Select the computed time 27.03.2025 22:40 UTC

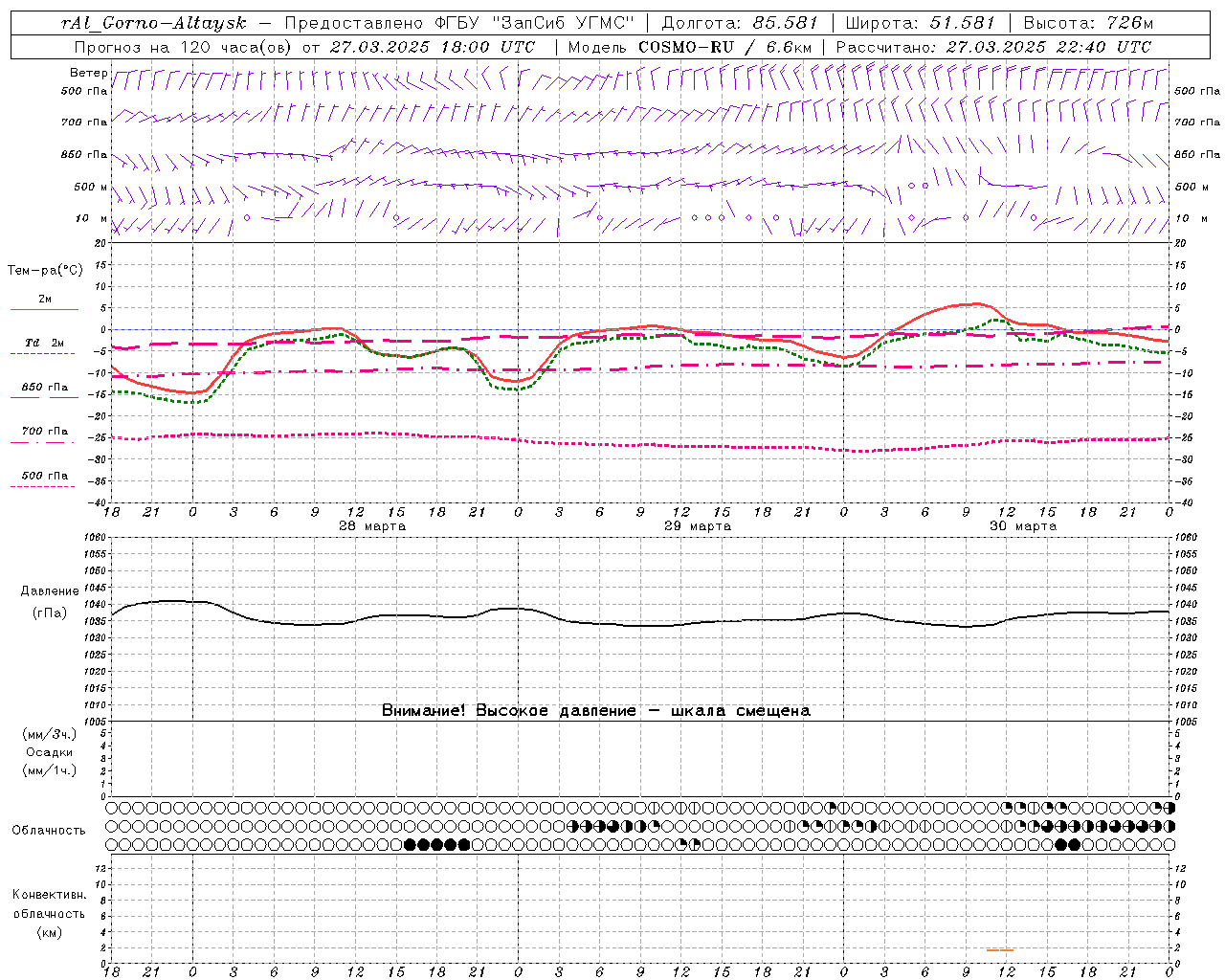pyautogui.click(x=1049, y=47)
